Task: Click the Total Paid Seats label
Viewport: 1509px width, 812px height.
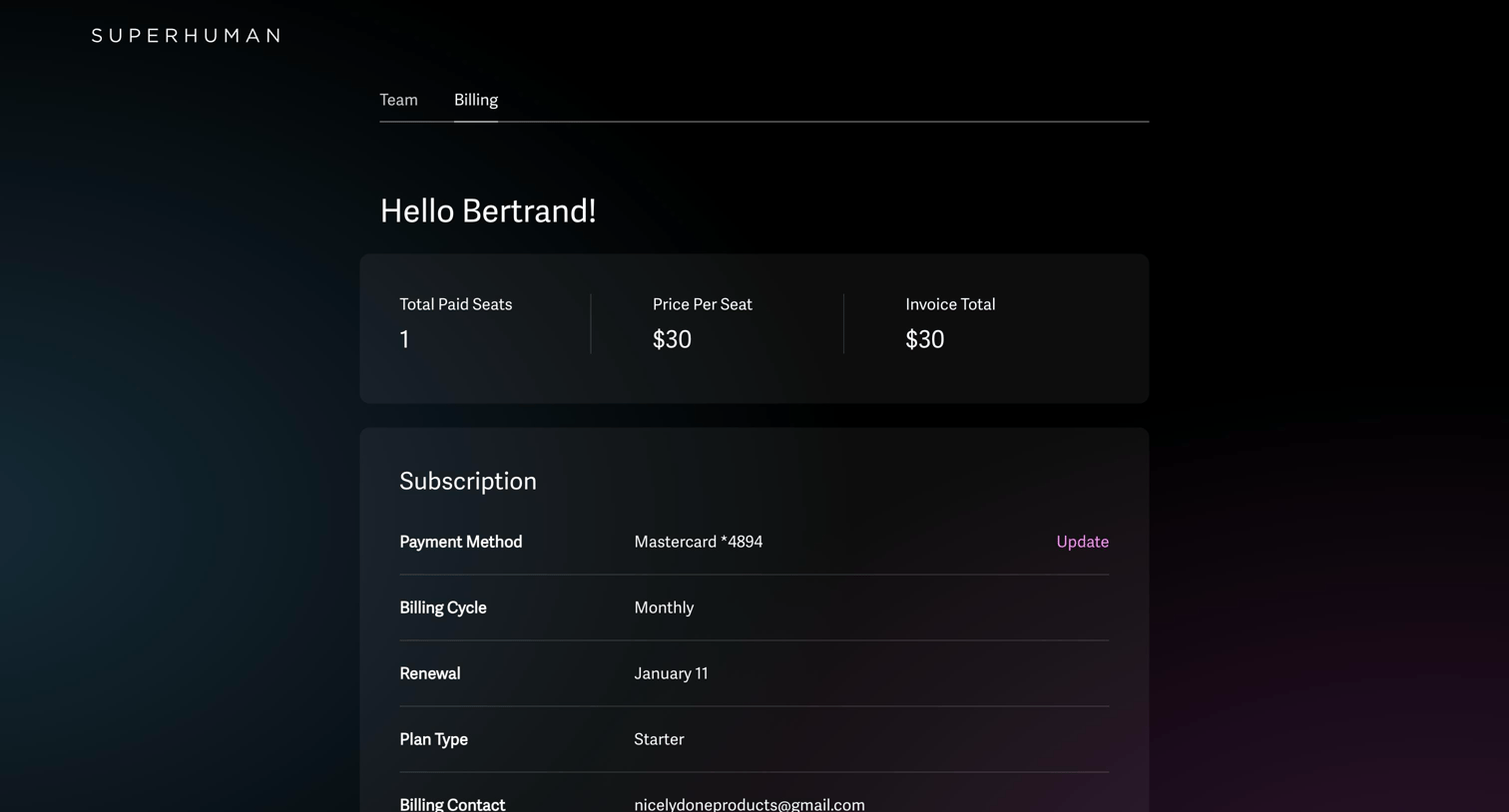Action: 456,304
